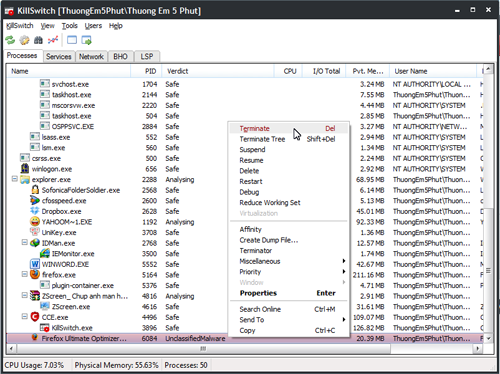The image size is (500, 374).
Task: Open the Help menu
Action: pos(116,26)
